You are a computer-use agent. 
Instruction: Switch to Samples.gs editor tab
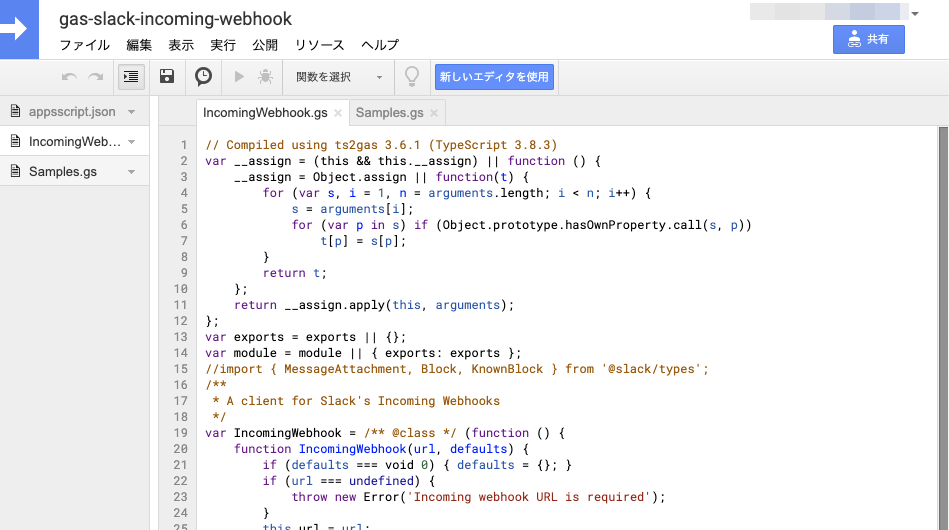[389, 113]
